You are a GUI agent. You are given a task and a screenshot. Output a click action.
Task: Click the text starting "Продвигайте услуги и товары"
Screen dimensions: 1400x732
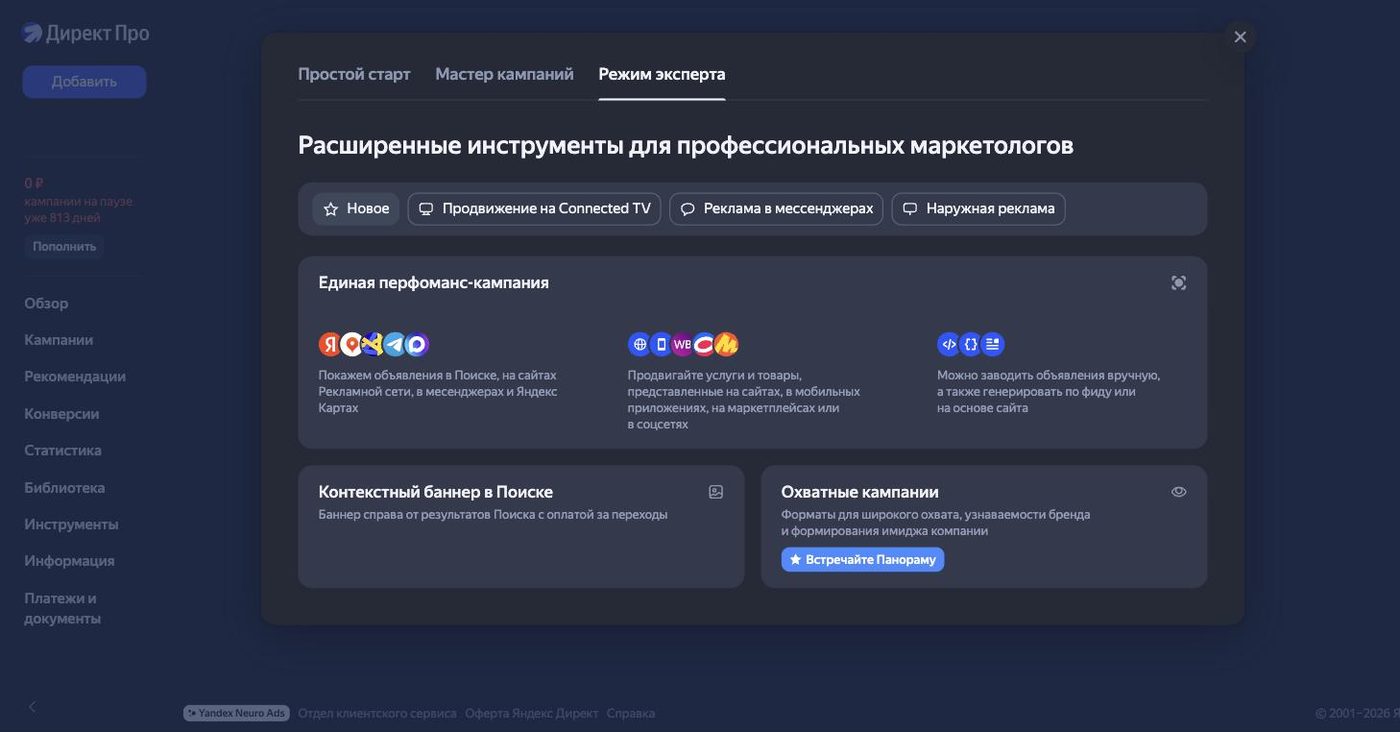click(x=744, y=400)
